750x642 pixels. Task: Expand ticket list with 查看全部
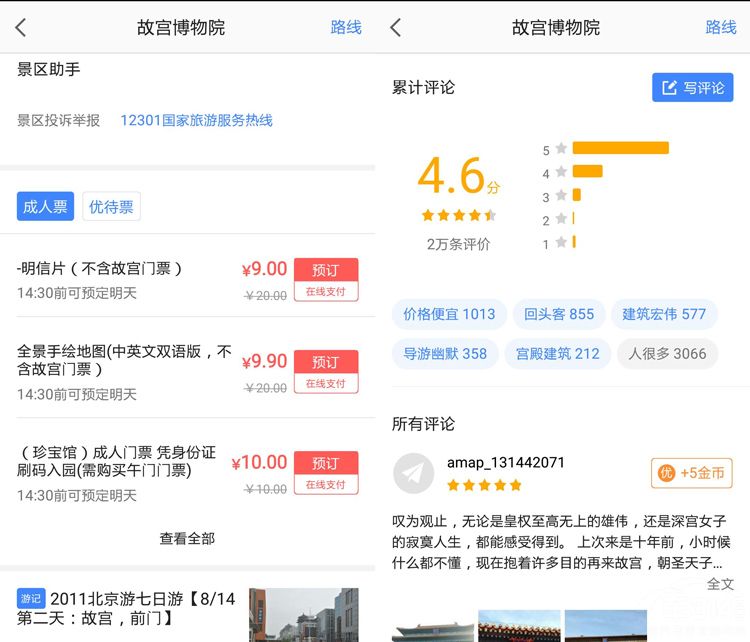click(x=187, y=538)
